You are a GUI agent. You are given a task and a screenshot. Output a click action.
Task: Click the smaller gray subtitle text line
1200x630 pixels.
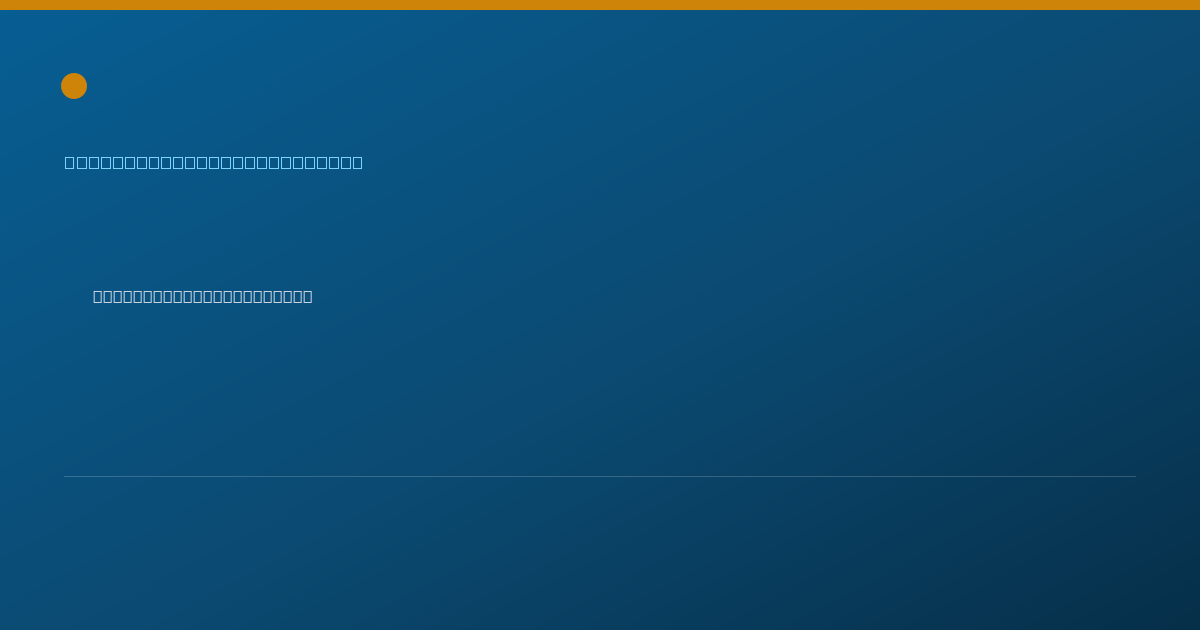(203, 296)
